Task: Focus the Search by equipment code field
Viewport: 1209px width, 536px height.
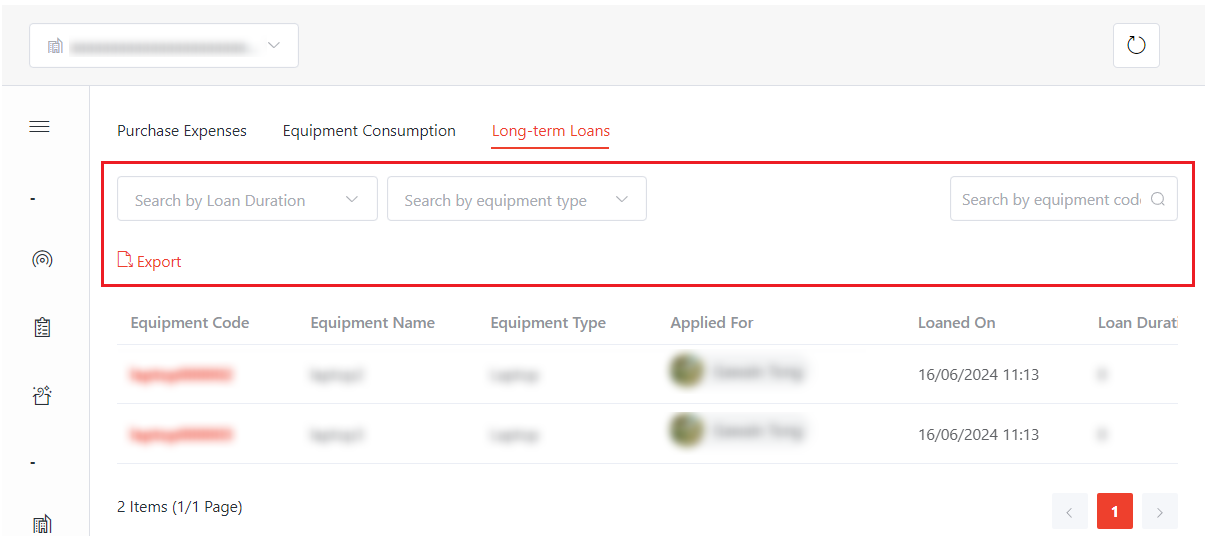Action: pyautogui.click(x=1050, y=199)
